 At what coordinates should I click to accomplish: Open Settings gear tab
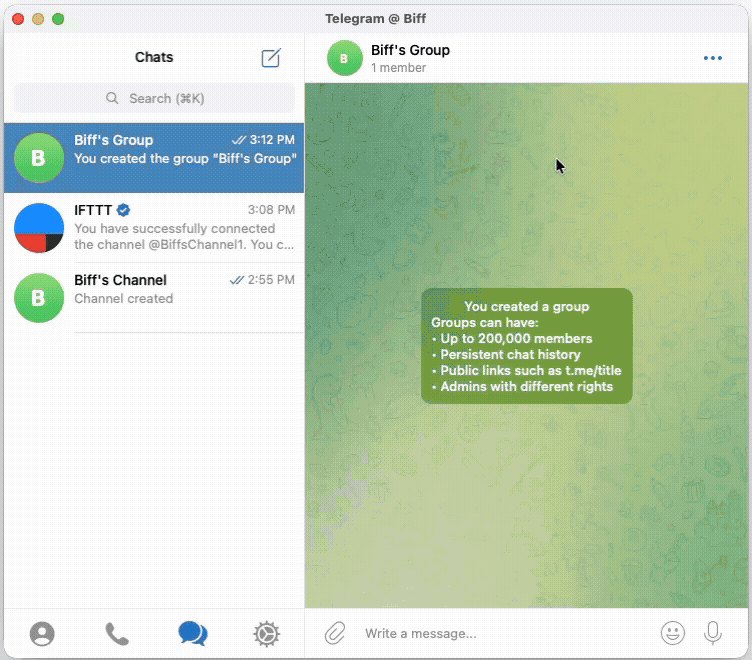point(266,634)
